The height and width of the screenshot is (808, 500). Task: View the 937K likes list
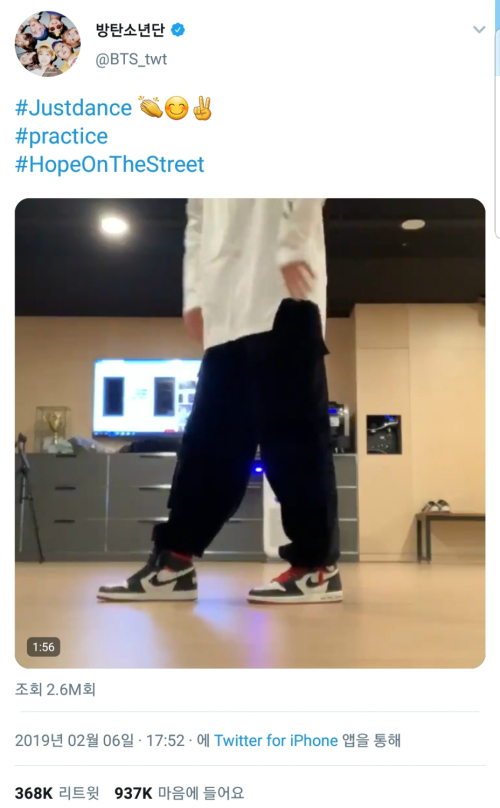(x=179, y=793)
